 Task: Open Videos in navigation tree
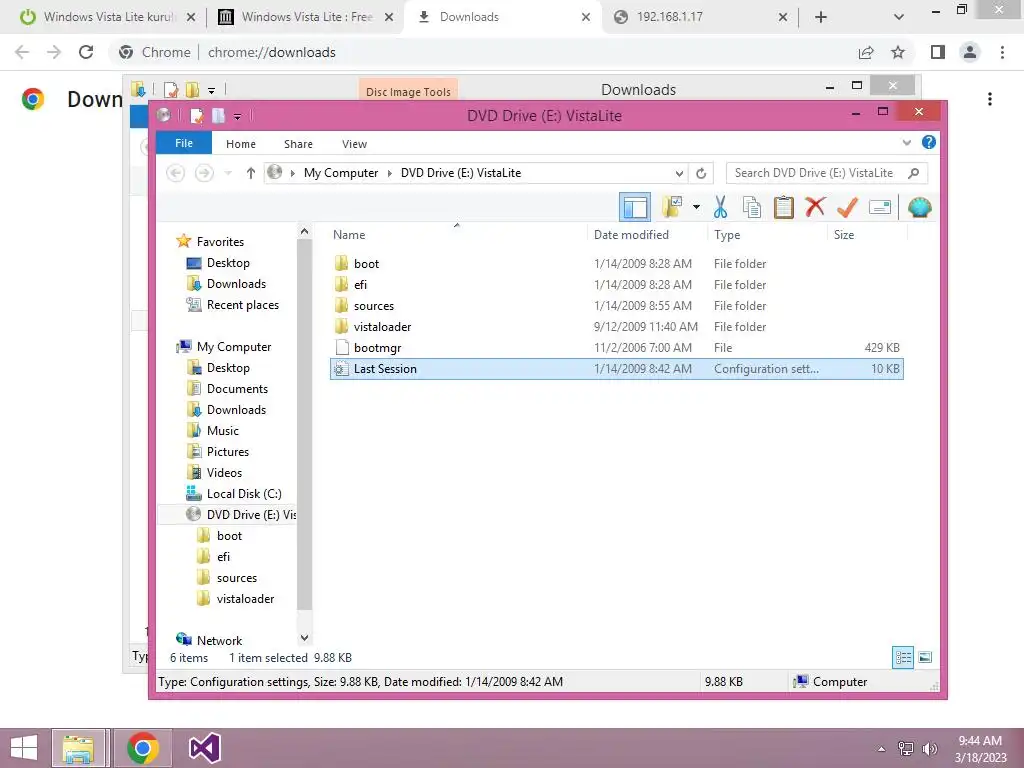pyautogui.click(x=224, y=473)
